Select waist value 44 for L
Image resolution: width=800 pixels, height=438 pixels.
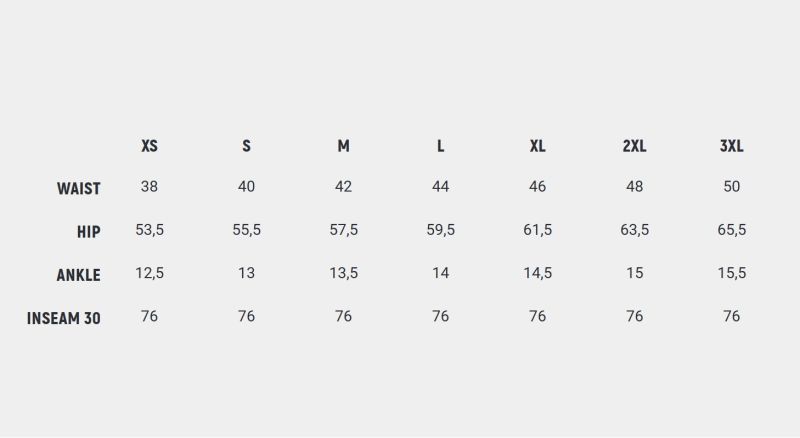tap(440, 187)
